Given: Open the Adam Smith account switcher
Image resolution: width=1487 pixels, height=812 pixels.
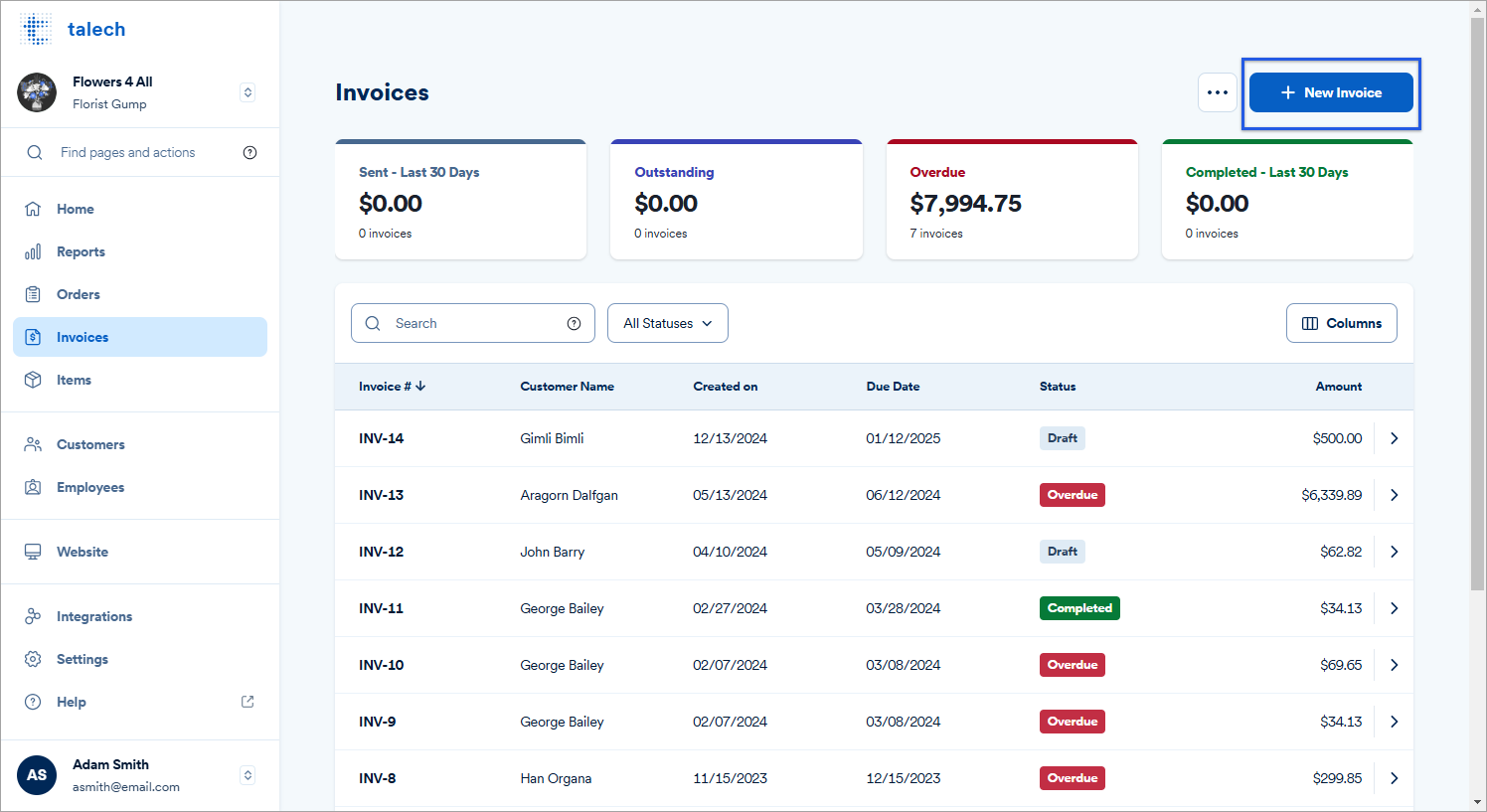Looking at the screenshot, I should [x=247, y=775].
